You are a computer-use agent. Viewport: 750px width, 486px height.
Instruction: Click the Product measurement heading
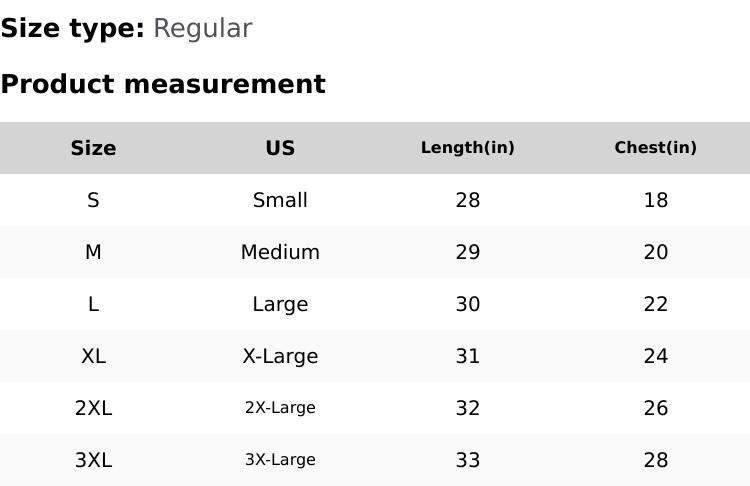163,84
